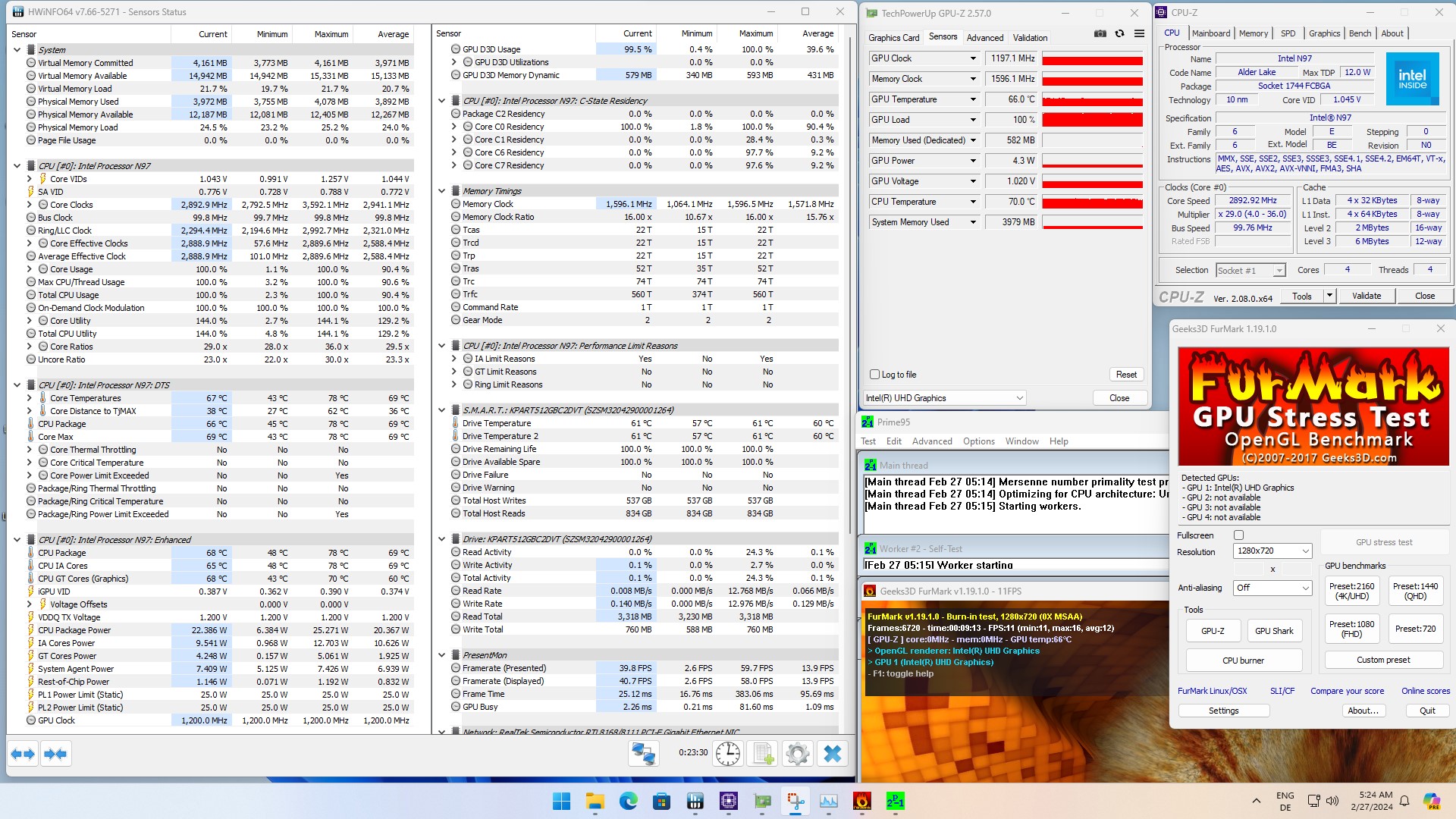Open the Anti-aliasing Off dropdown
Screen dimensions: 1456x819
coord(1272,588)
